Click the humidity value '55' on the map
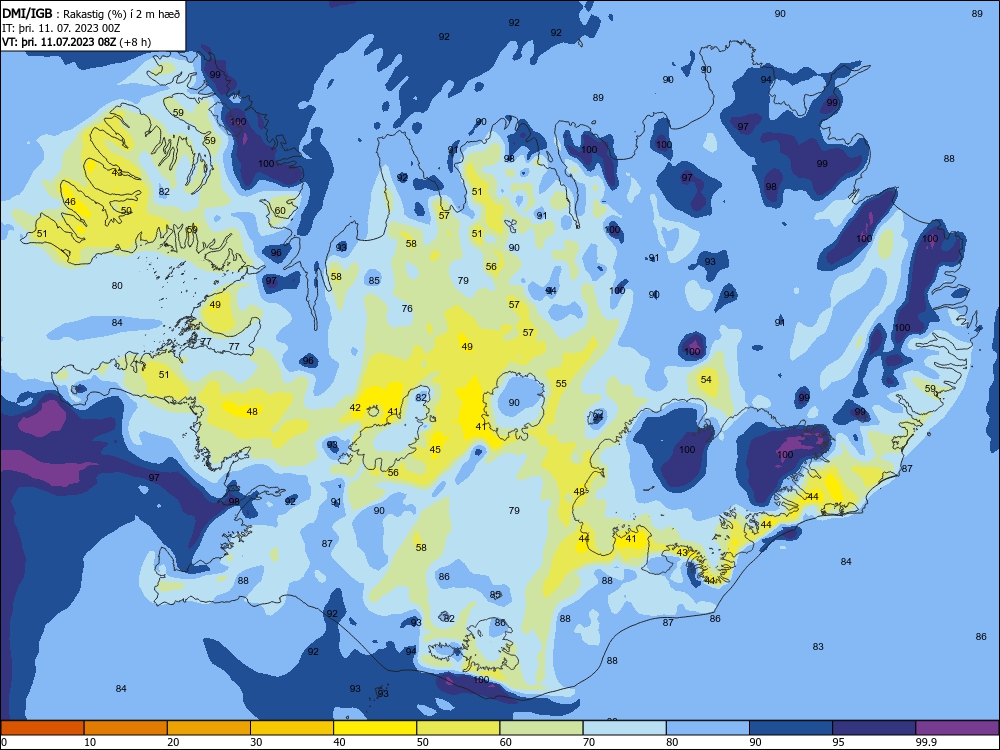This screenshot has height=750, width=1000. (x=561, y=384)
